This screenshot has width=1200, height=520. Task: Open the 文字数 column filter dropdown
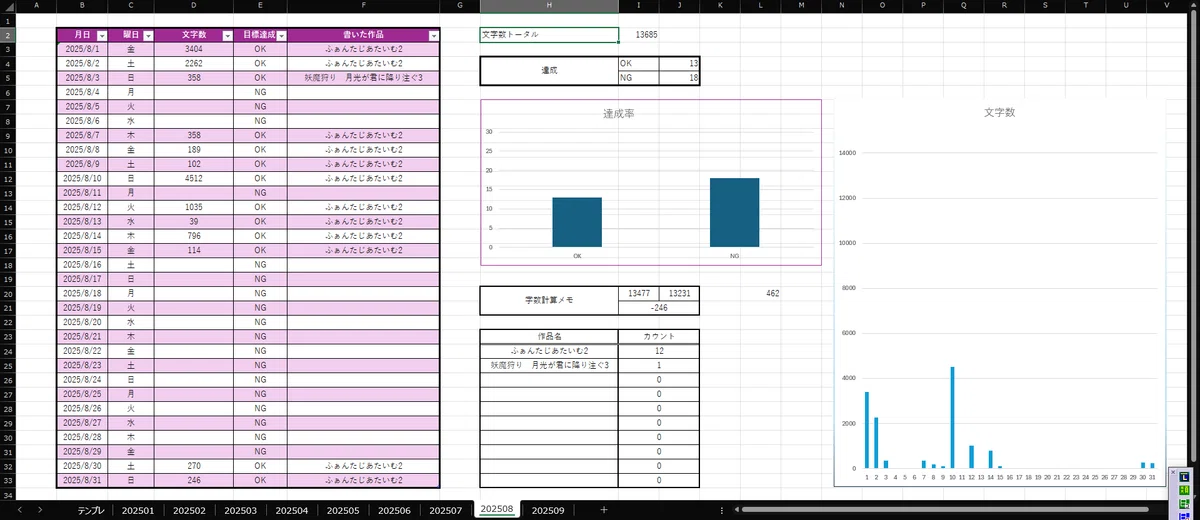(226, 35)
